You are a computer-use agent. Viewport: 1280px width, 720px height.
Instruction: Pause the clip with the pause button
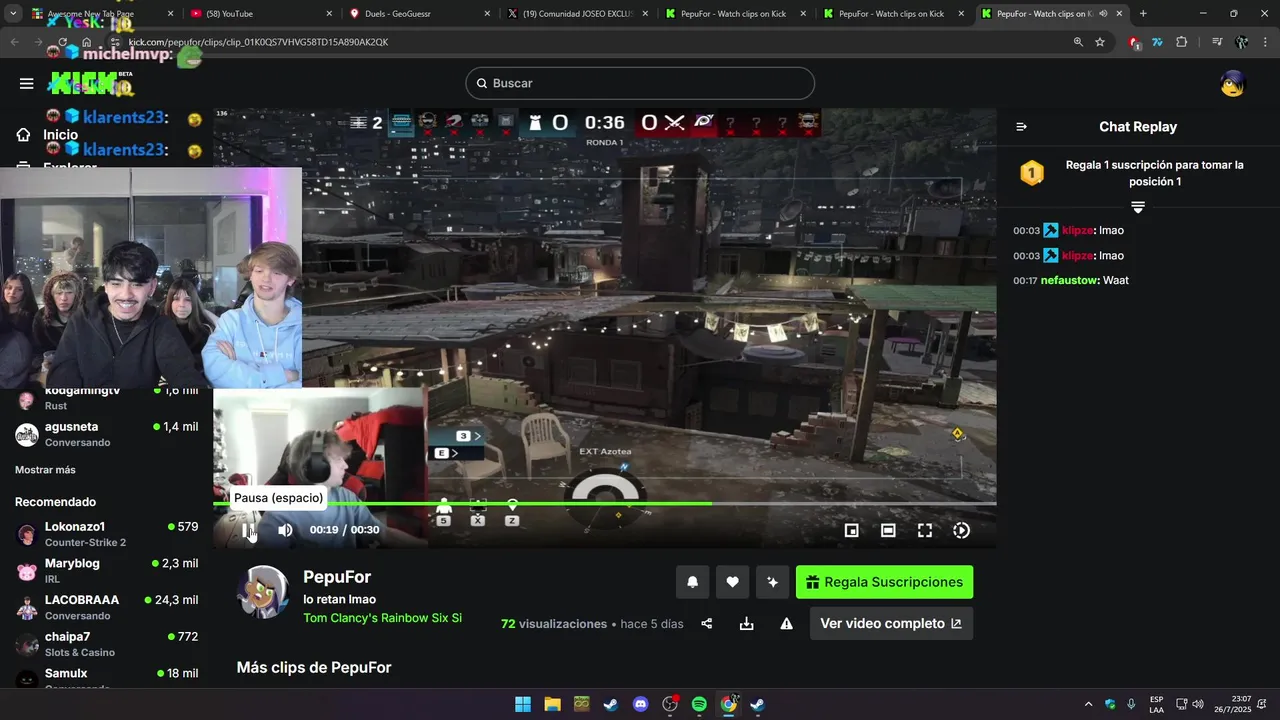248,530
